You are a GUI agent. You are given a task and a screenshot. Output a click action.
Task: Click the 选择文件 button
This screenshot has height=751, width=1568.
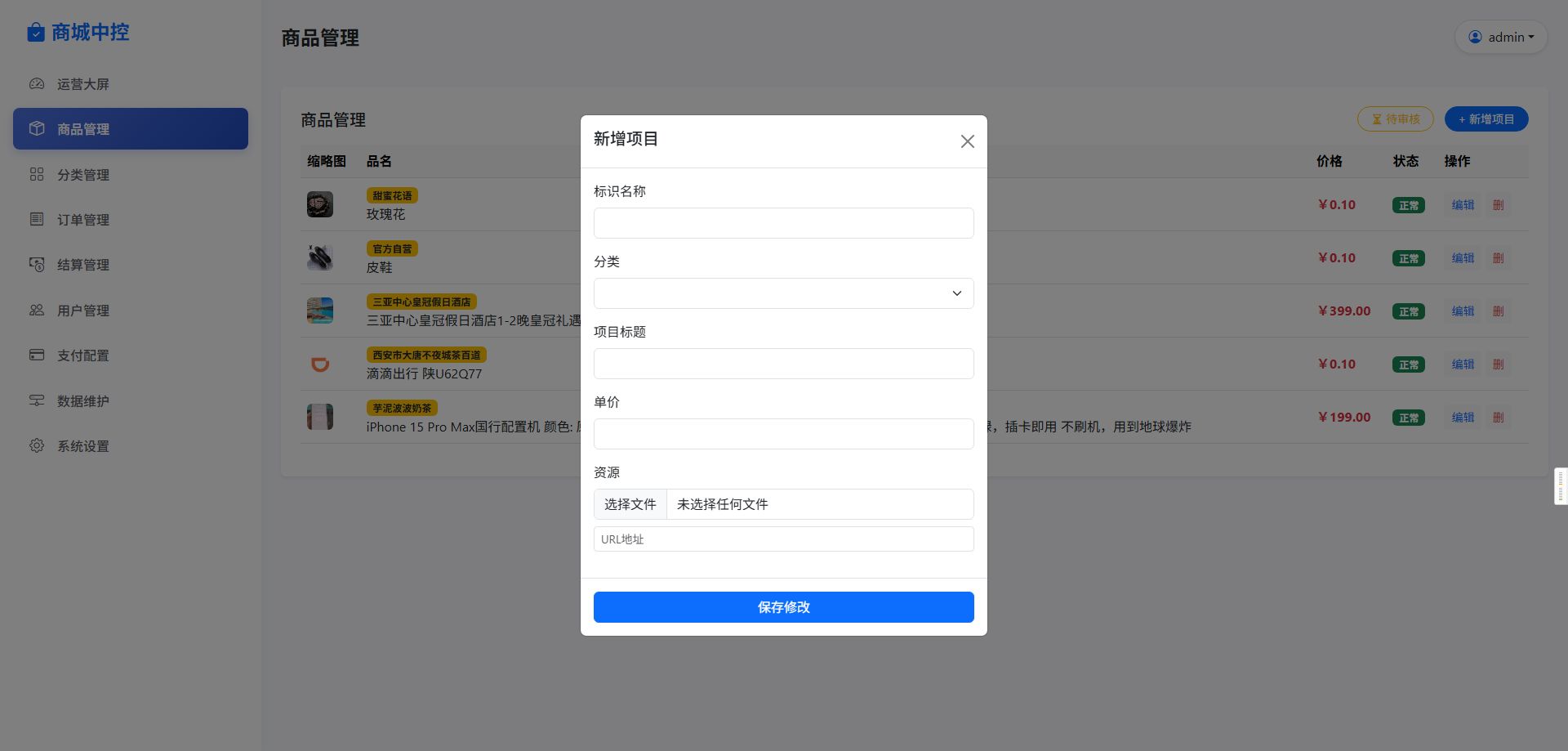pyautogui.click(x=630, y=504)
